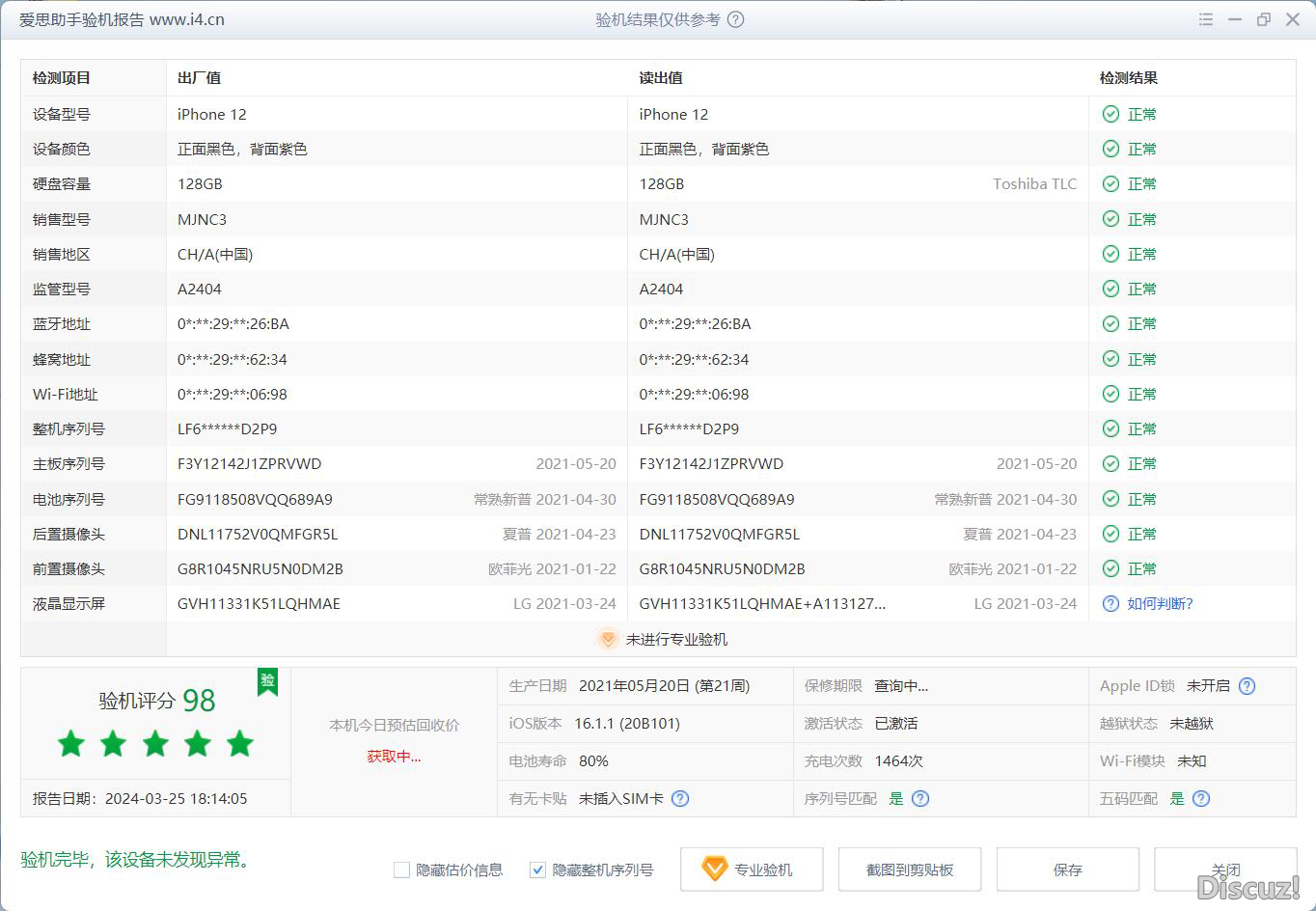Image resolution: width=1316 pixels, height=911 pixels.
Task: Click 充电次数 value 1464次
Action: pyautogui.click(x=898, y=760)
